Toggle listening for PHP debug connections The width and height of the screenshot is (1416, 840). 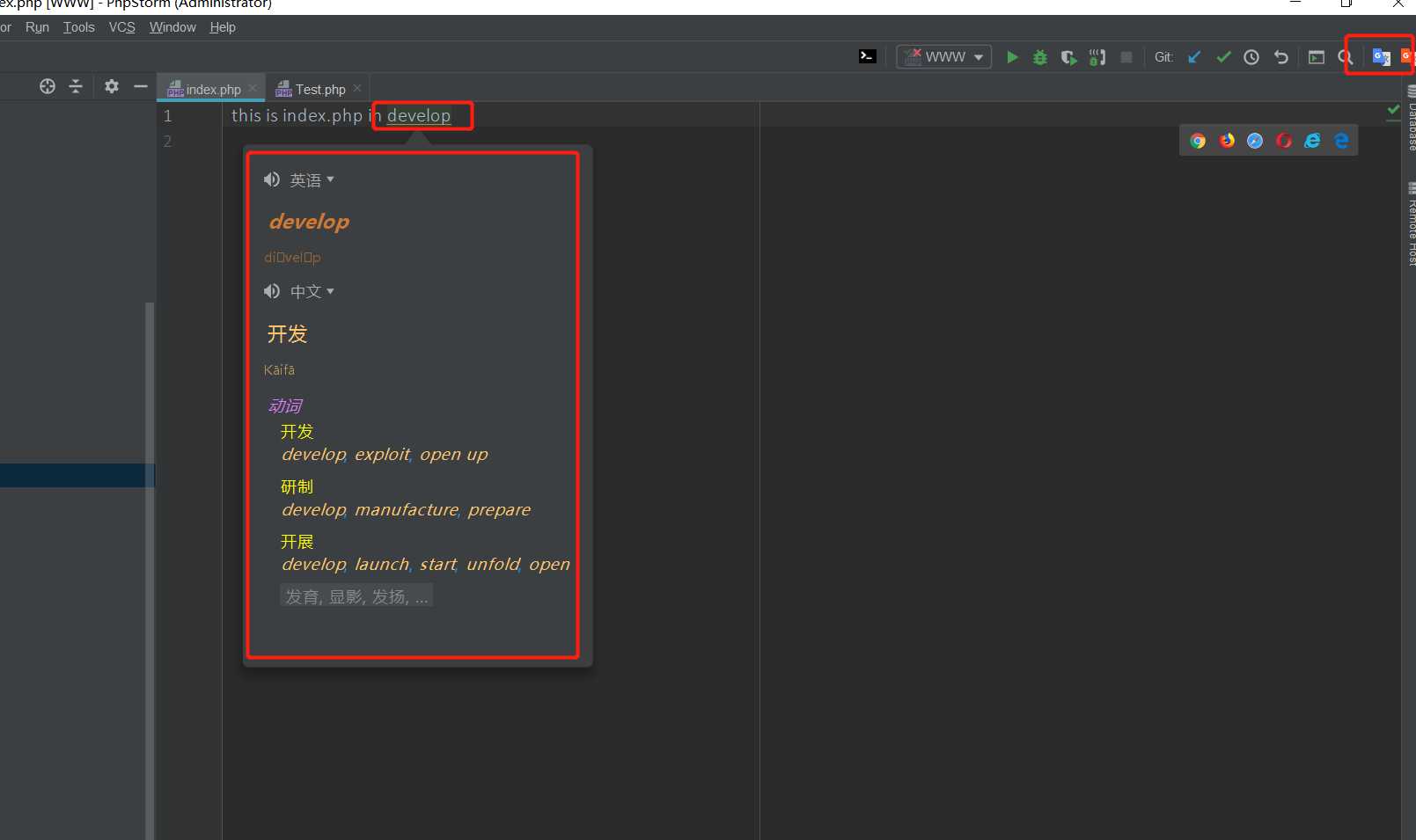[1097, 57]
